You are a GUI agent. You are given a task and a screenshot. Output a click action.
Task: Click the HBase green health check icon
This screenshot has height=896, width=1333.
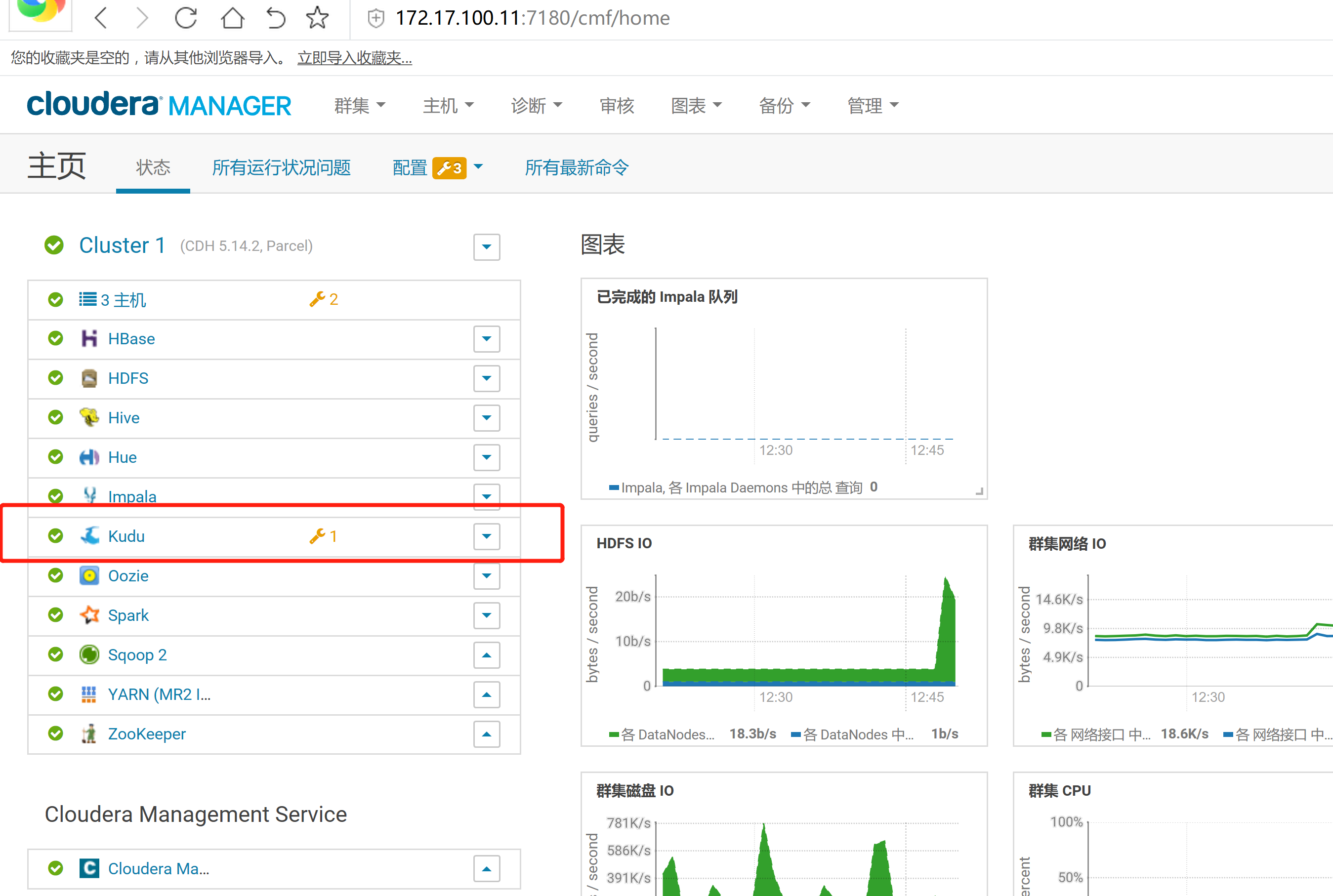pyautogui.click(x=55, y=338)
